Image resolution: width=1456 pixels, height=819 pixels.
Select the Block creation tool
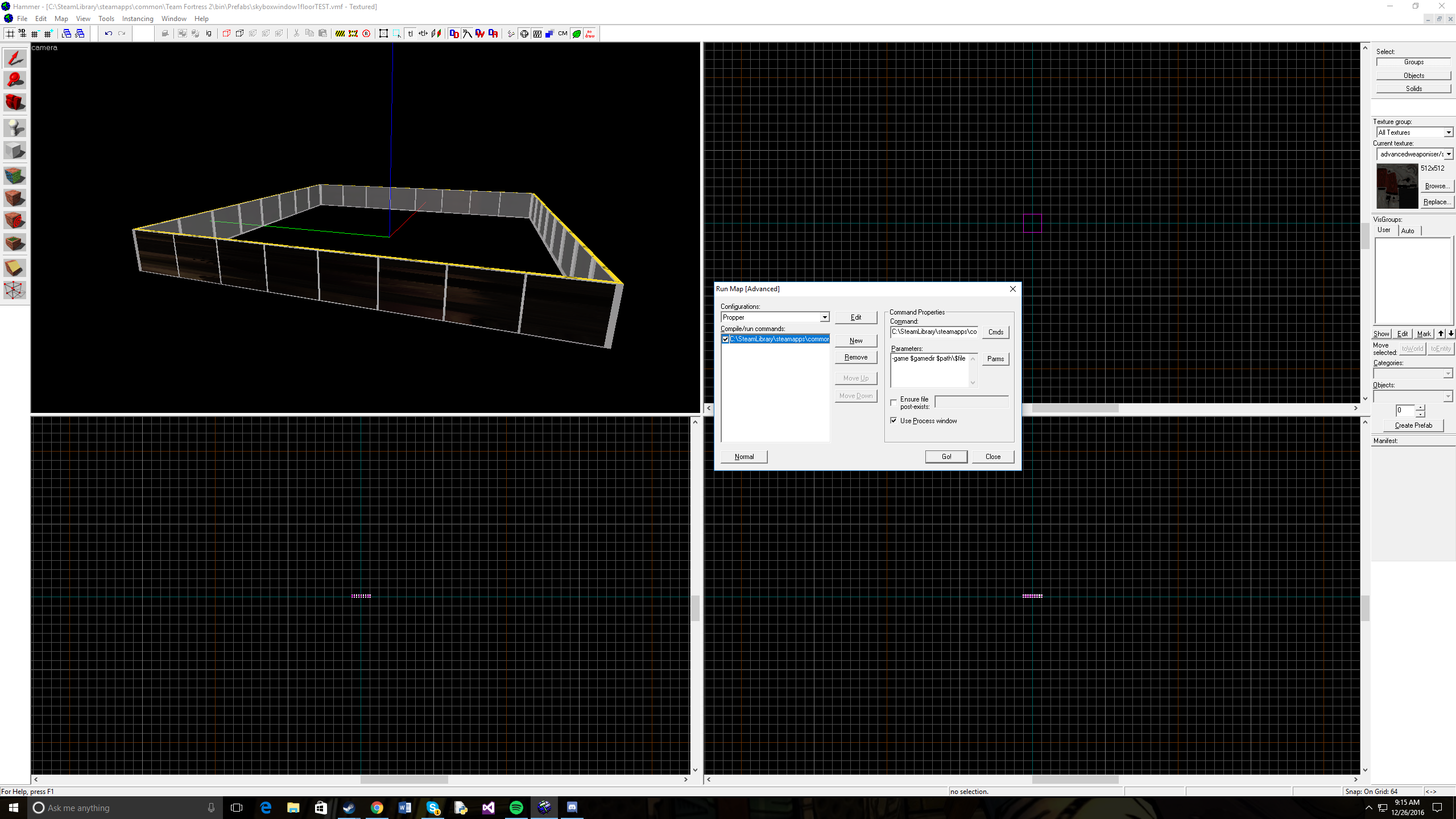pos(15,151)
